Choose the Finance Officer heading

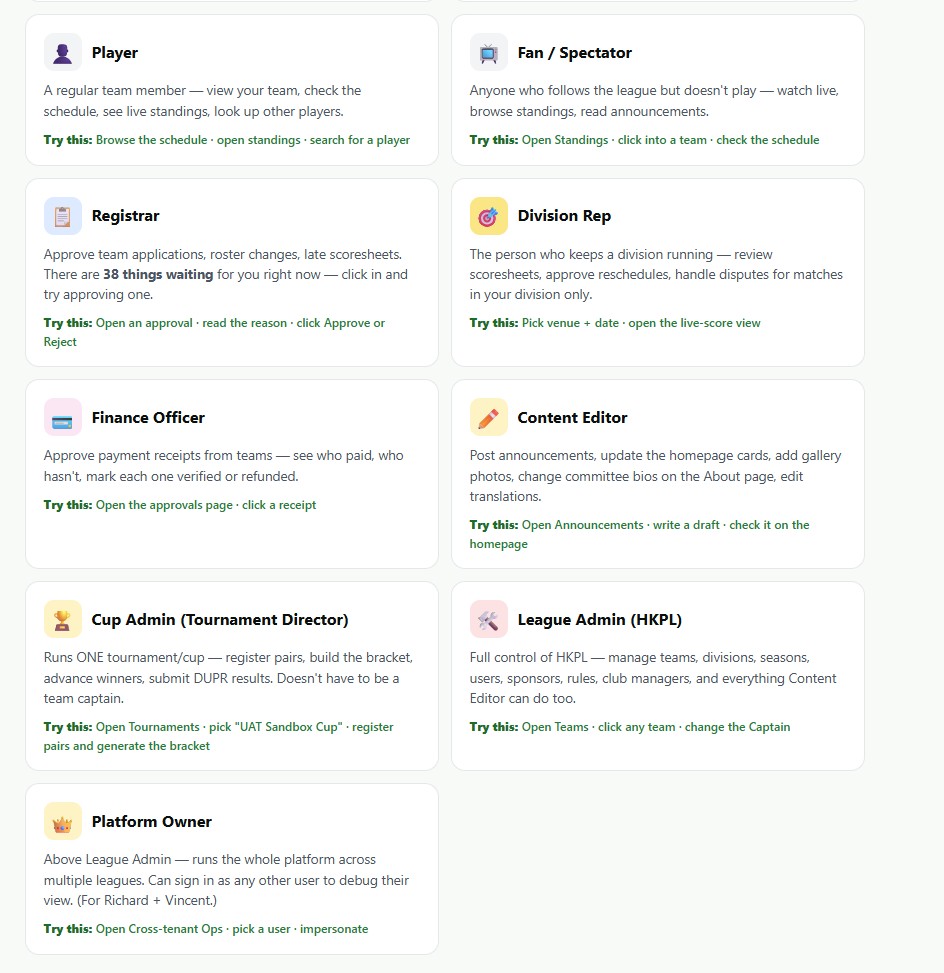(148, 418)
